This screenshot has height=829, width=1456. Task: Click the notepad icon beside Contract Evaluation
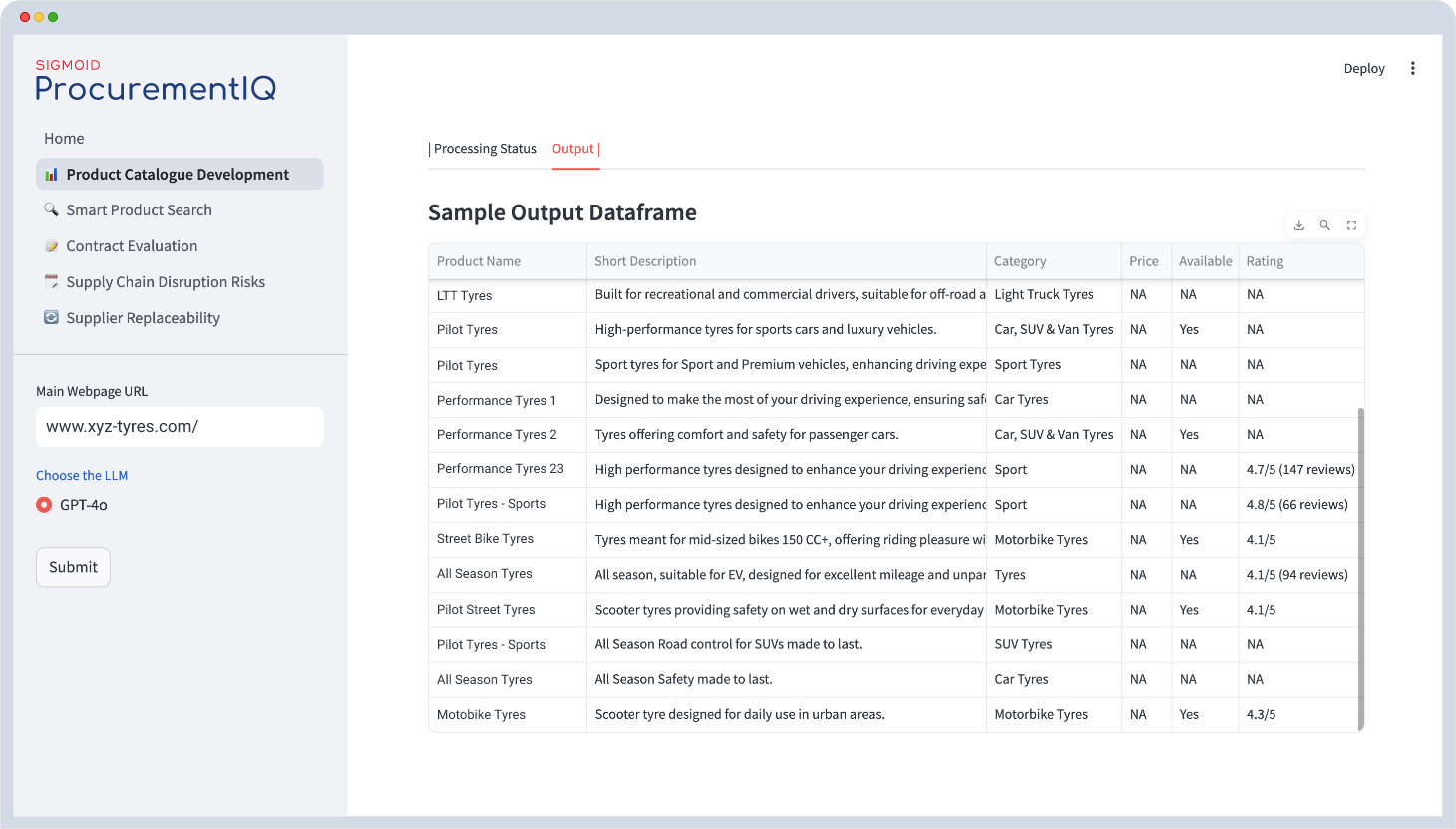pyautogui.click(x=51, y=246)
